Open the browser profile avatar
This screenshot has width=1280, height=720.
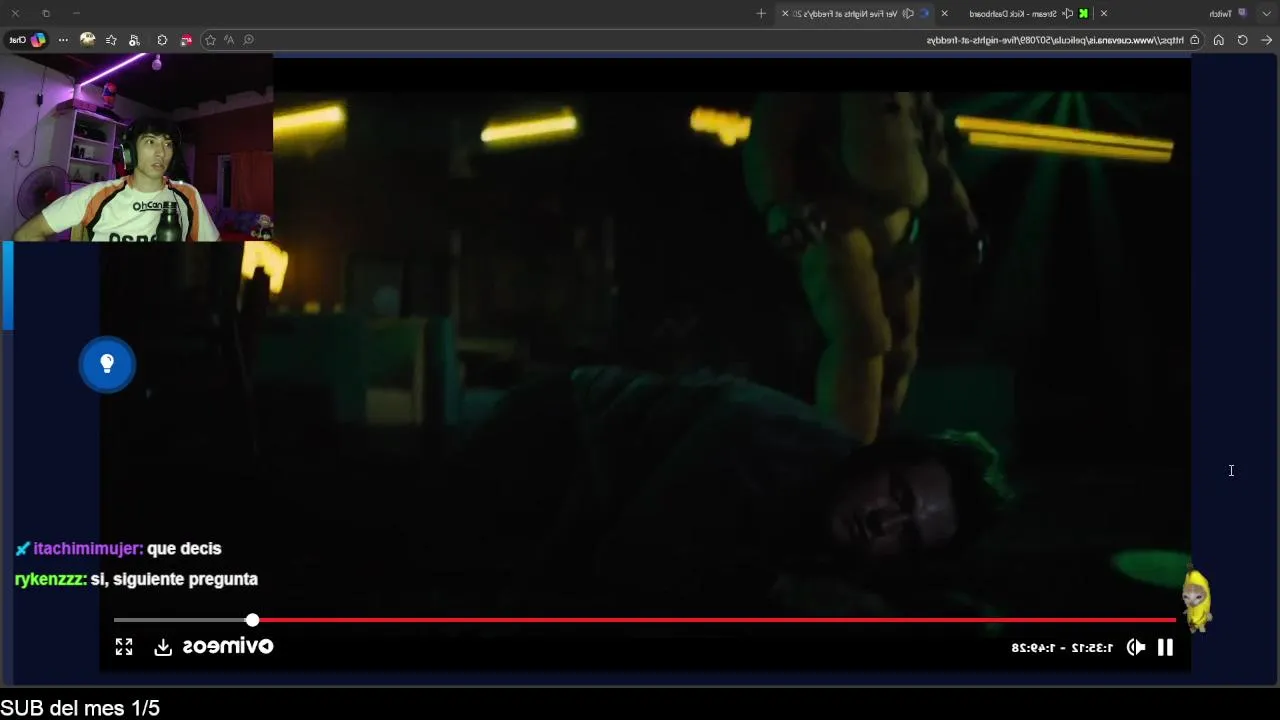tap(87, 40)
